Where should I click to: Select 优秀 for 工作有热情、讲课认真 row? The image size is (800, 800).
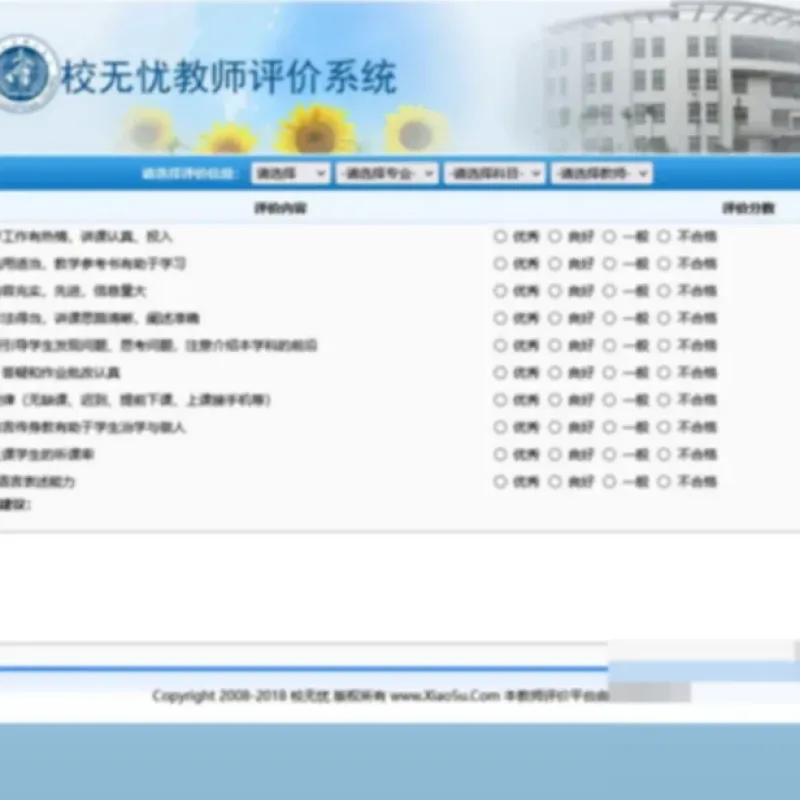click(x=500, y=236)
